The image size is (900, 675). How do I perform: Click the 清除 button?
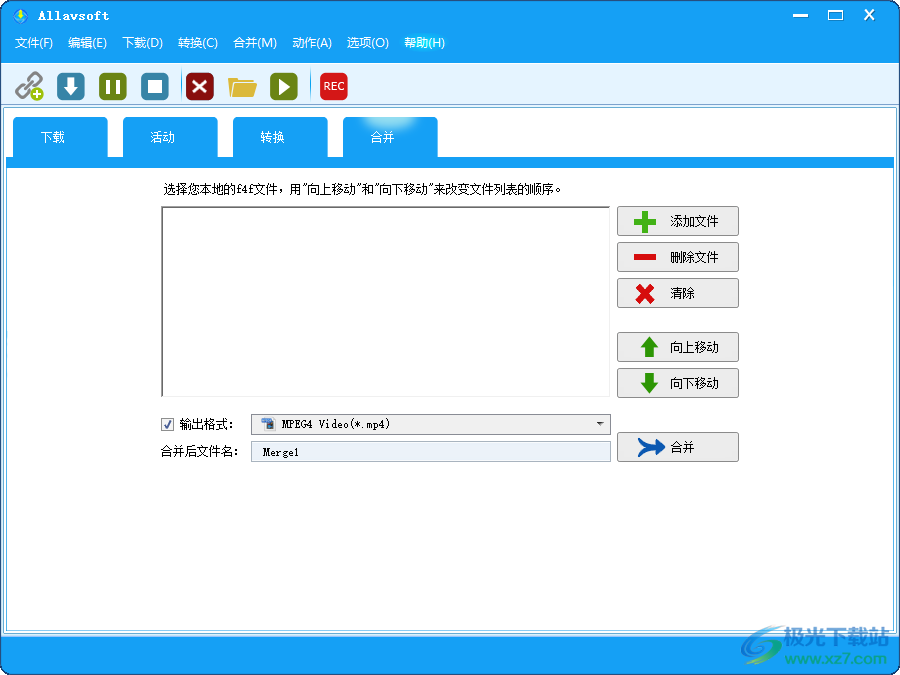[x=678, y=293]
